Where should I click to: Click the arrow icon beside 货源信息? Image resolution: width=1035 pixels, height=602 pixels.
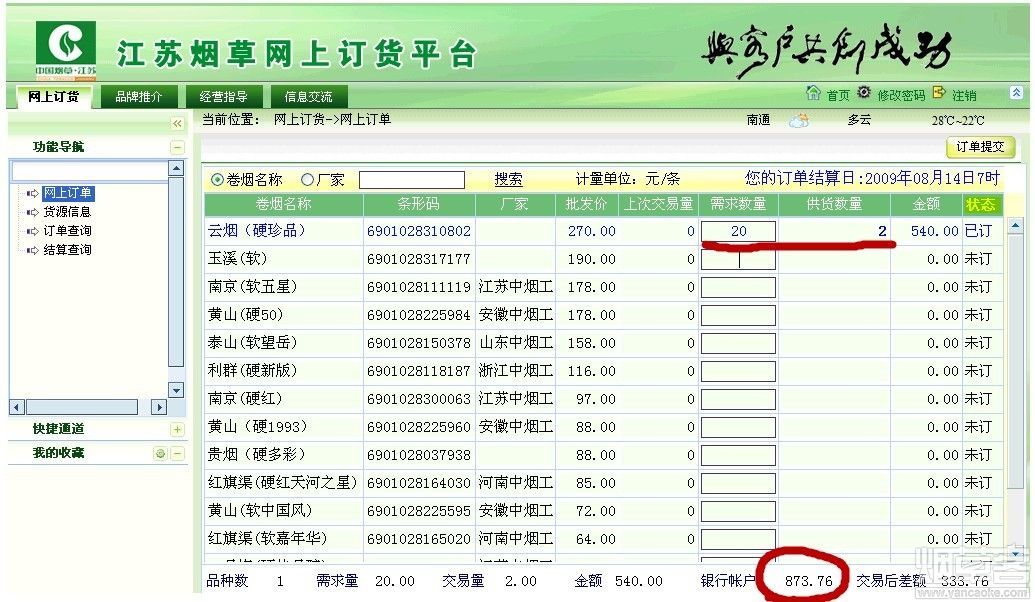pyautogui.click(x=31, y=212)
